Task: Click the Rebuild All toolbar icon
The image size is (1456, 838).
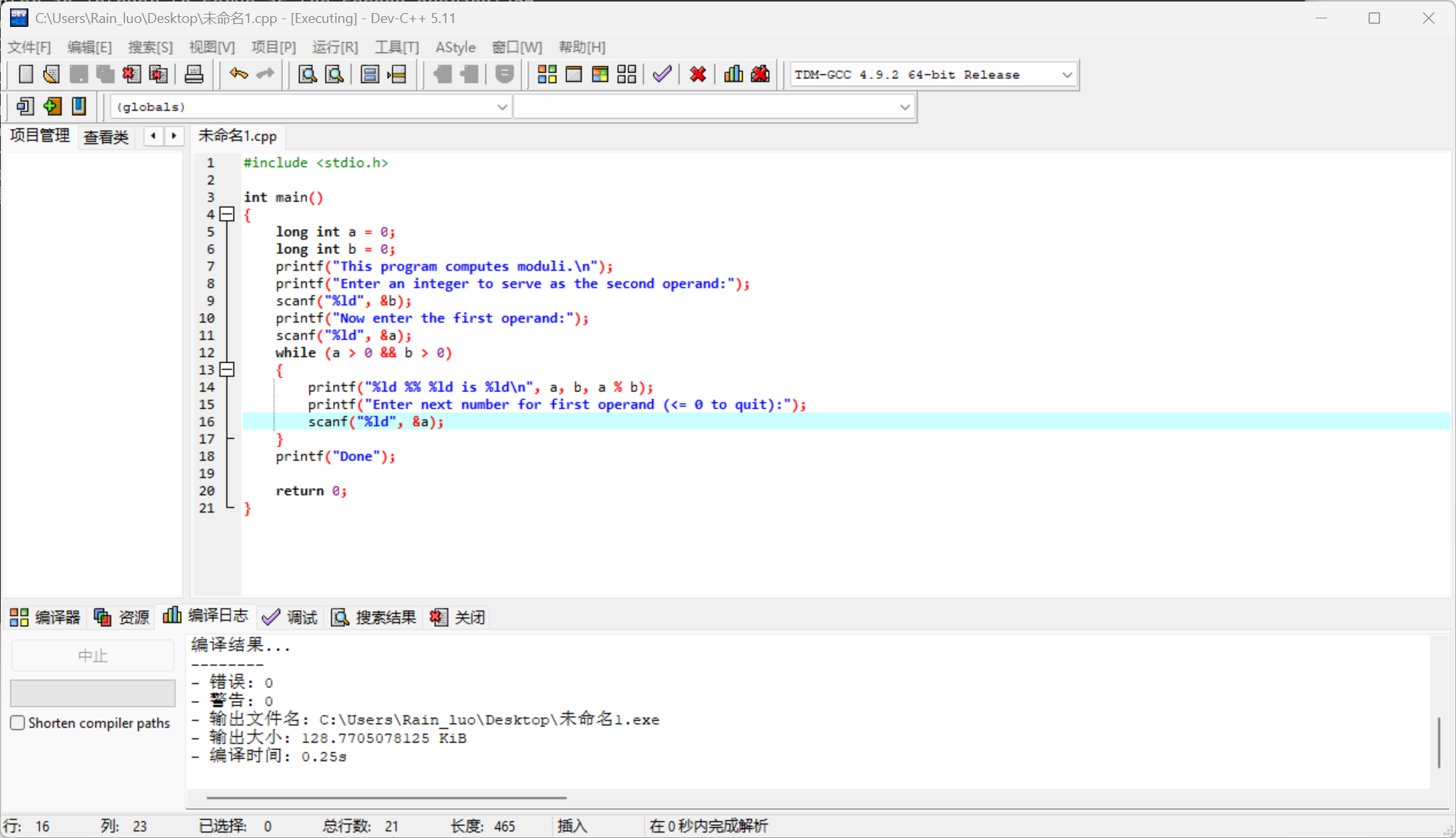Action: click(627, 74)
